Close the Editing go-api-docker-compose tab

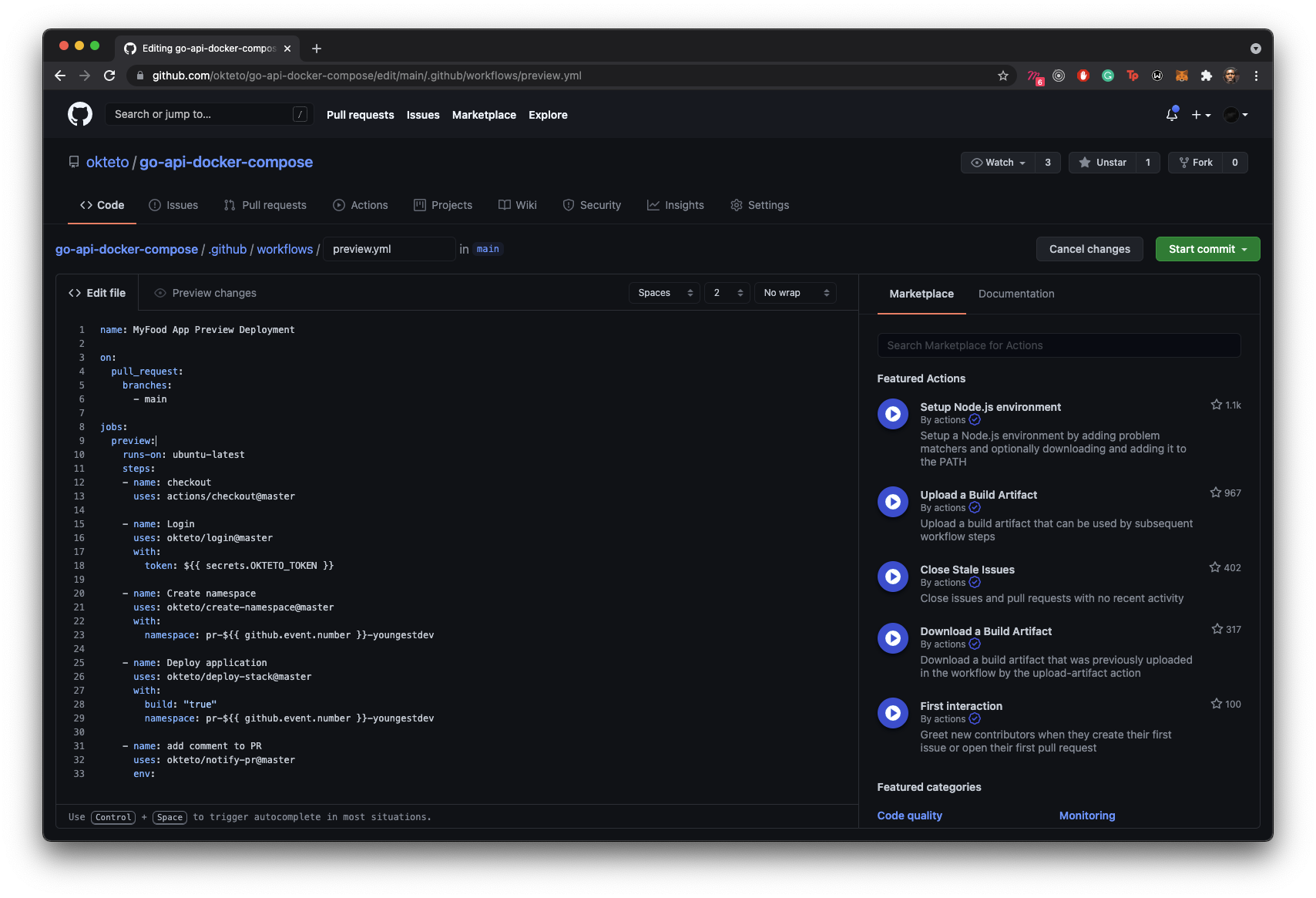tap(287, 48)
